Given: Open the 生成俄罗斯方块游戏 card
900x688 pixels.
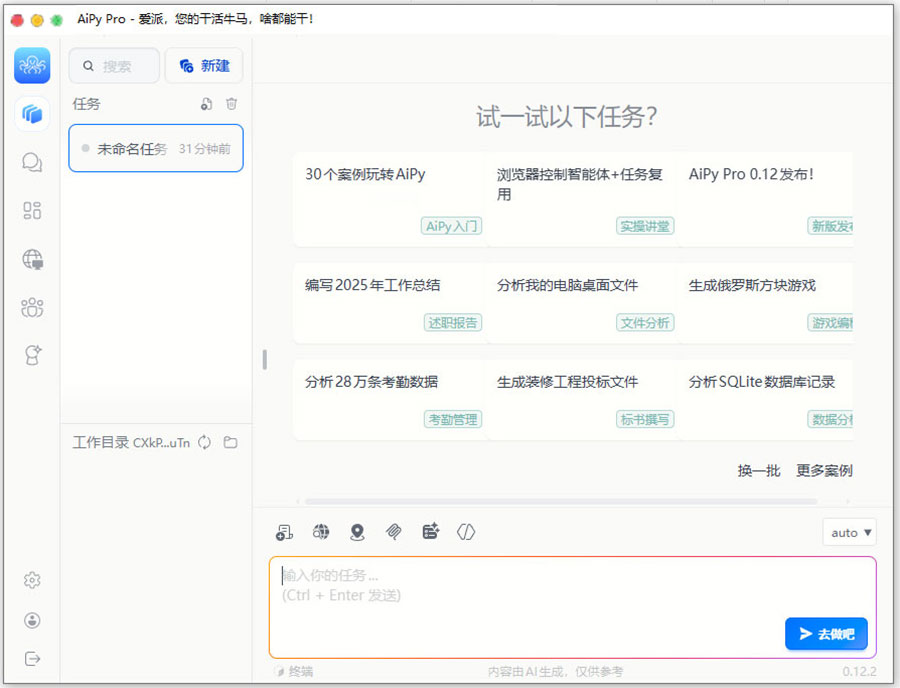Looking at the screenshot, I should tap(766, 303).
